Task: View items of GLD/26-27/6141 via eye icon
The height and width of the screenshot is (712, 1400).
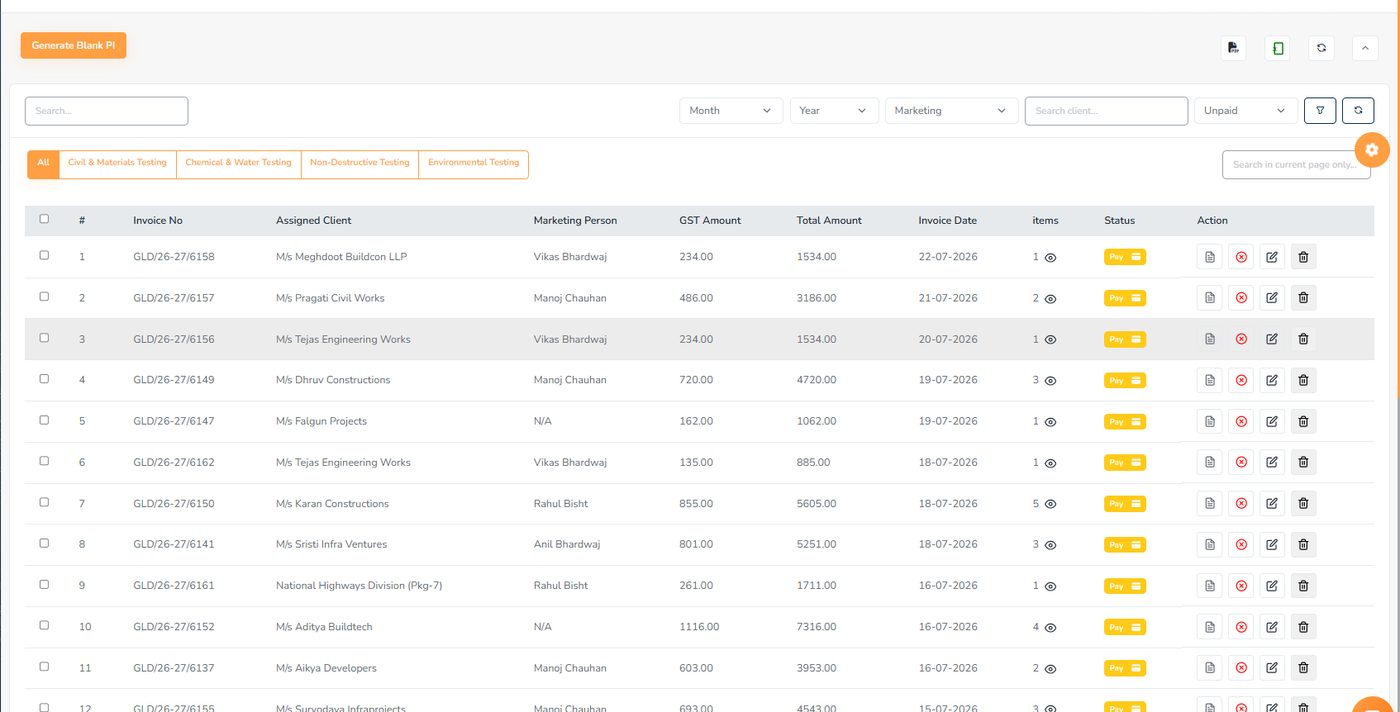Action: [1051, 545]
